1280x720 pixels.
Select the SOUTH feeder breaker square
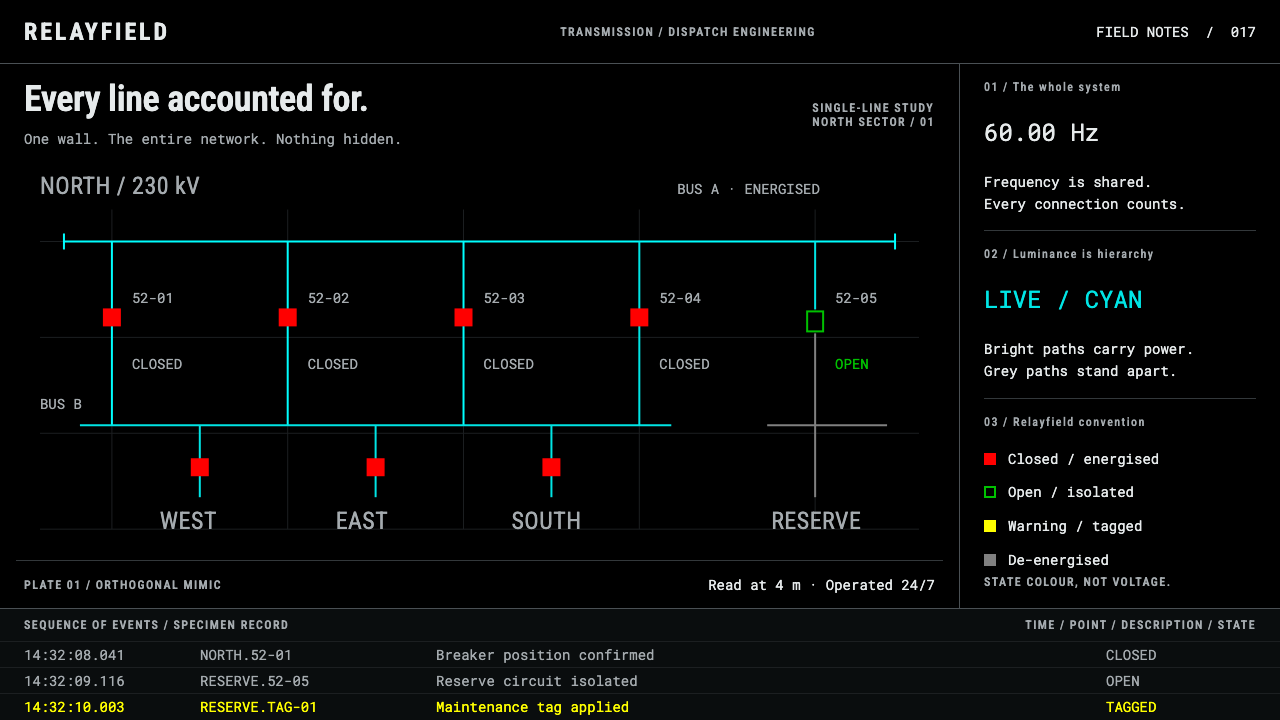point(551,467)
